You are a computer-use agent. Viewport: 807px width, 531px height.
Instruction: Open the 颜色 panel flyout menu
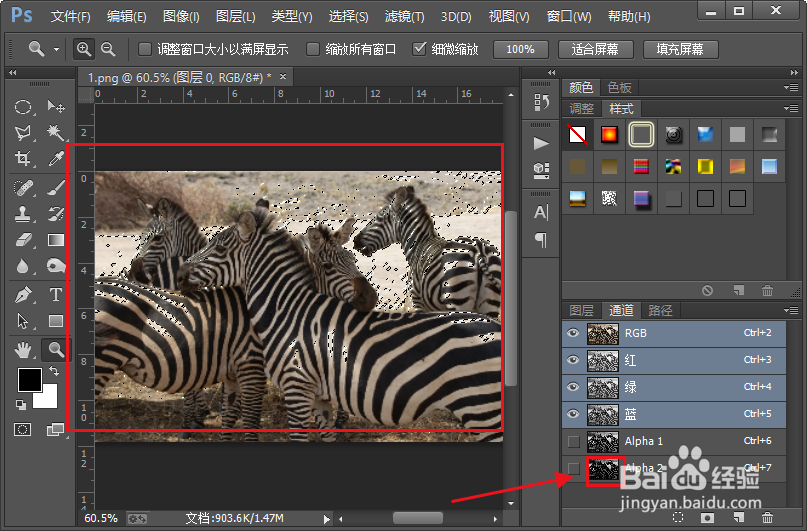[x=791, y=87]
